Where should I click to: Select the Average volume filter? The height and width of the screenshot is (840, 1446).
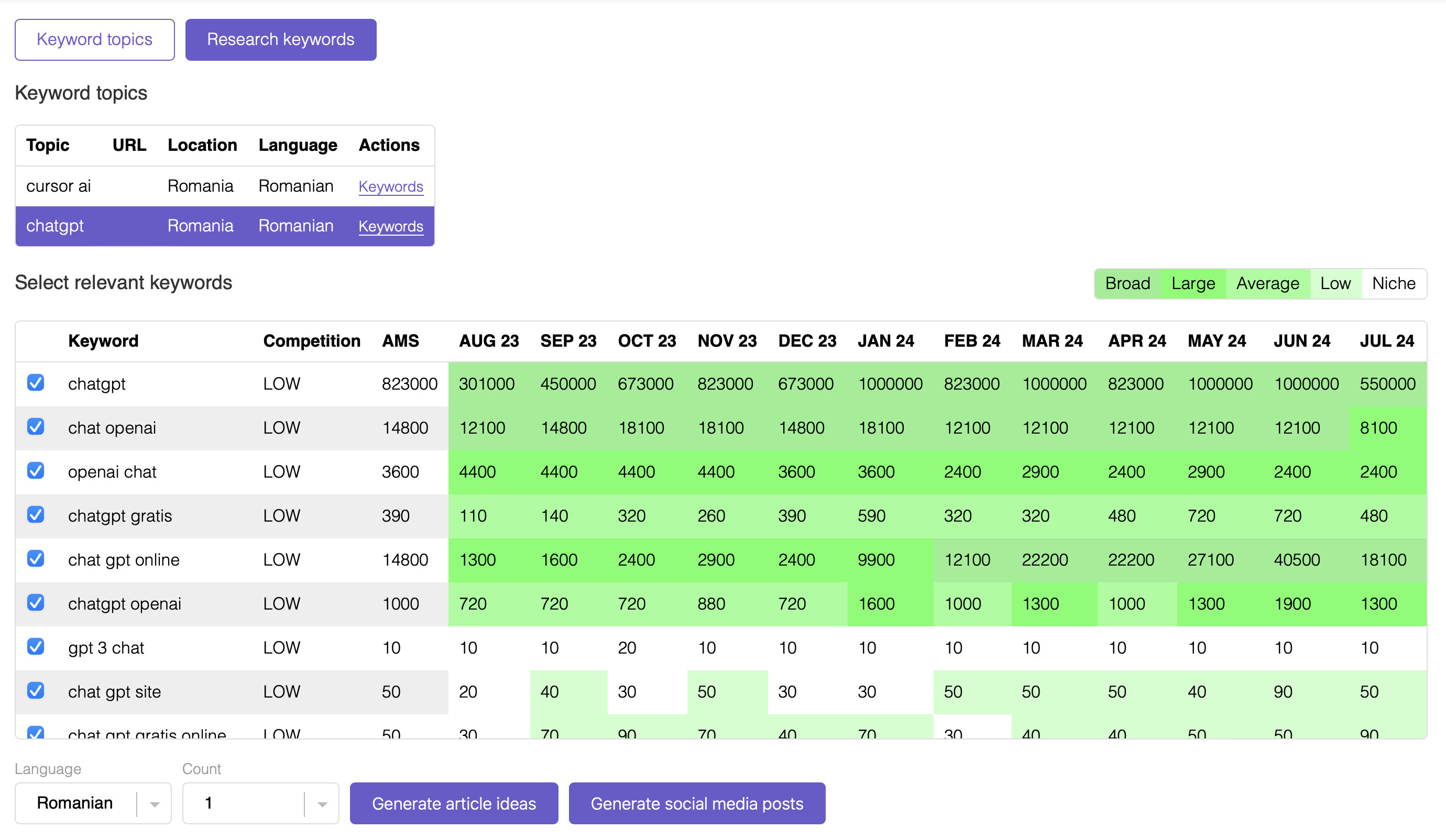click(1267, 283)
